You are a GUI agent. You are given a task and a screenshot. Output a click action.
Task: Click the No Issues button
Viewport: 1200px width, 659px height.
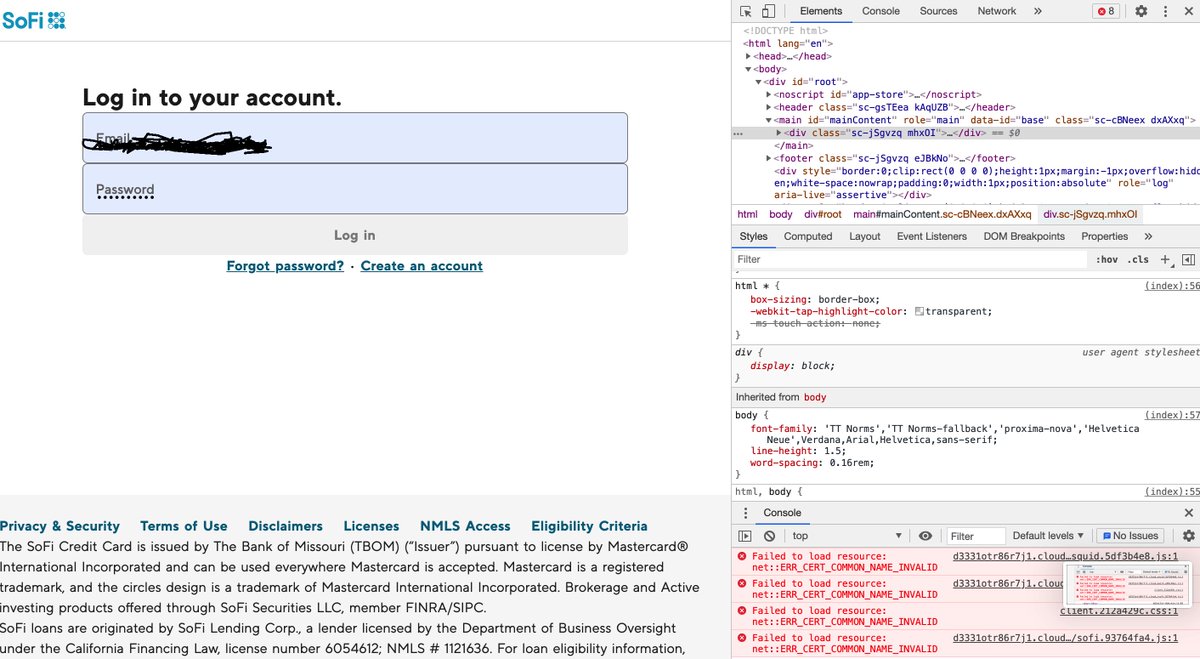[1130, 536]
